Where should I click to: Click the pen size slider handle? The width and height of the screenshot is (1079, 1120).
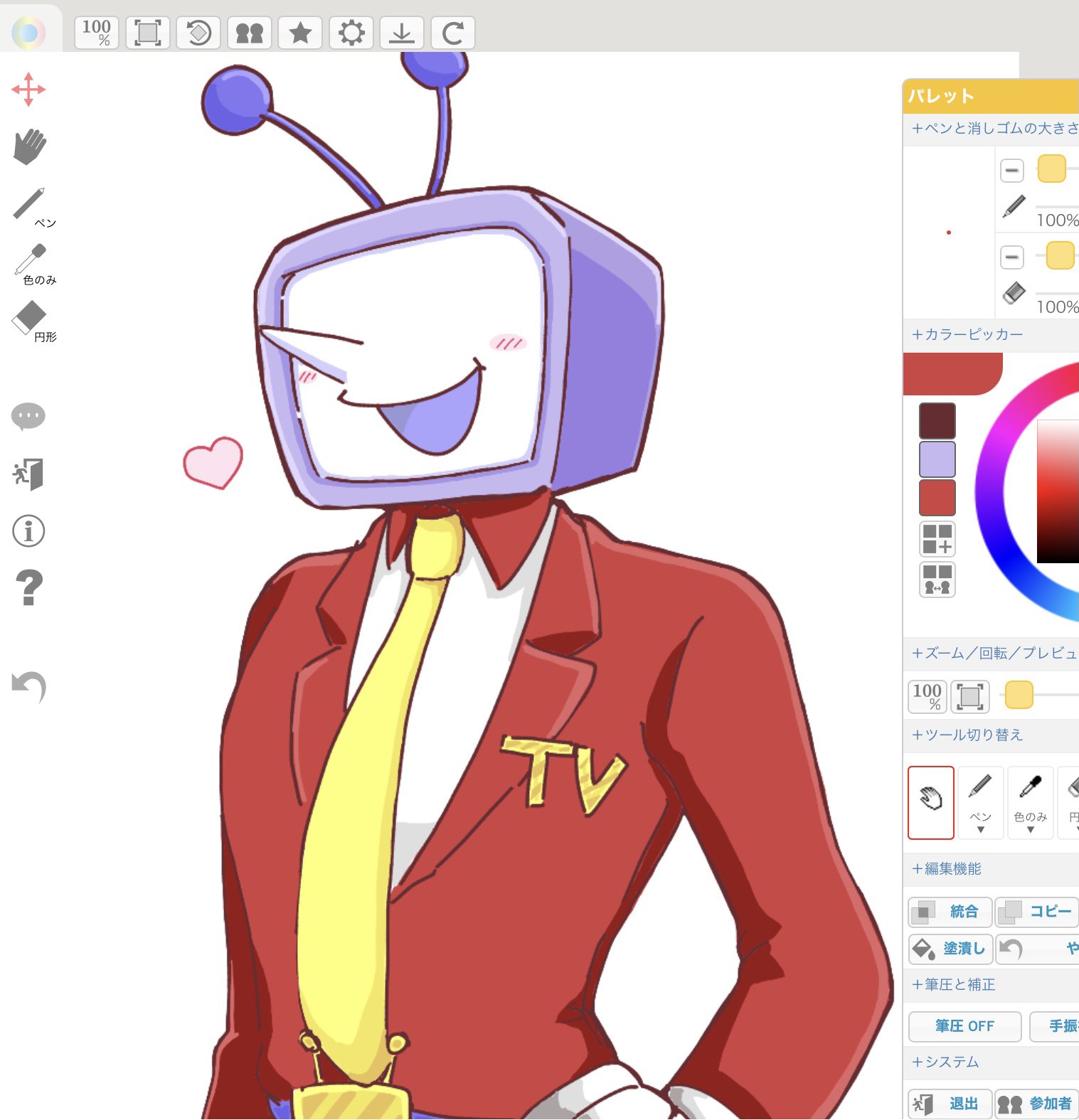[1052, 169]
